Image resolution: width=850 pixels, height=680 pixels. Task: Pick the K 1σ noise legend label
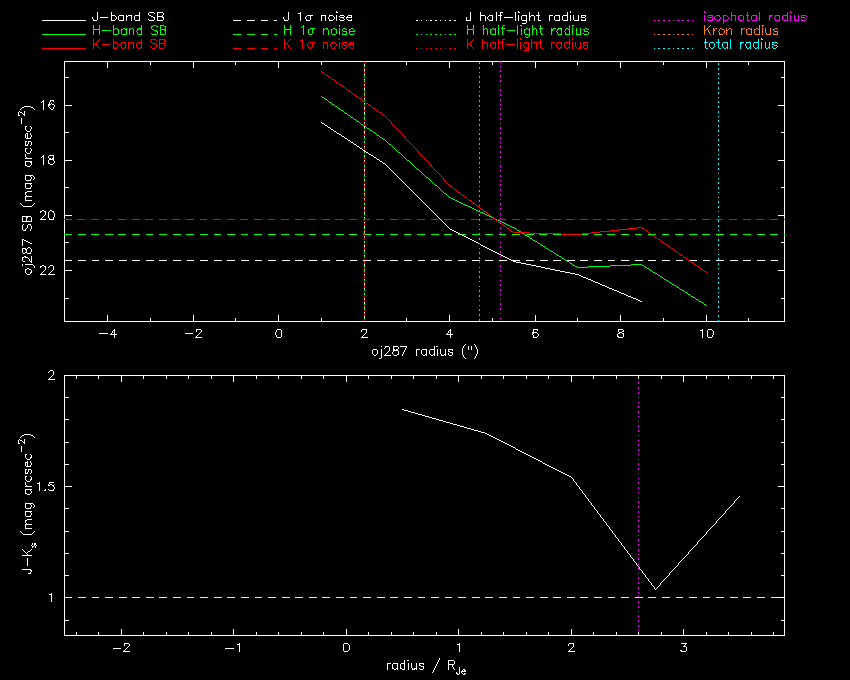coord(313,45)
